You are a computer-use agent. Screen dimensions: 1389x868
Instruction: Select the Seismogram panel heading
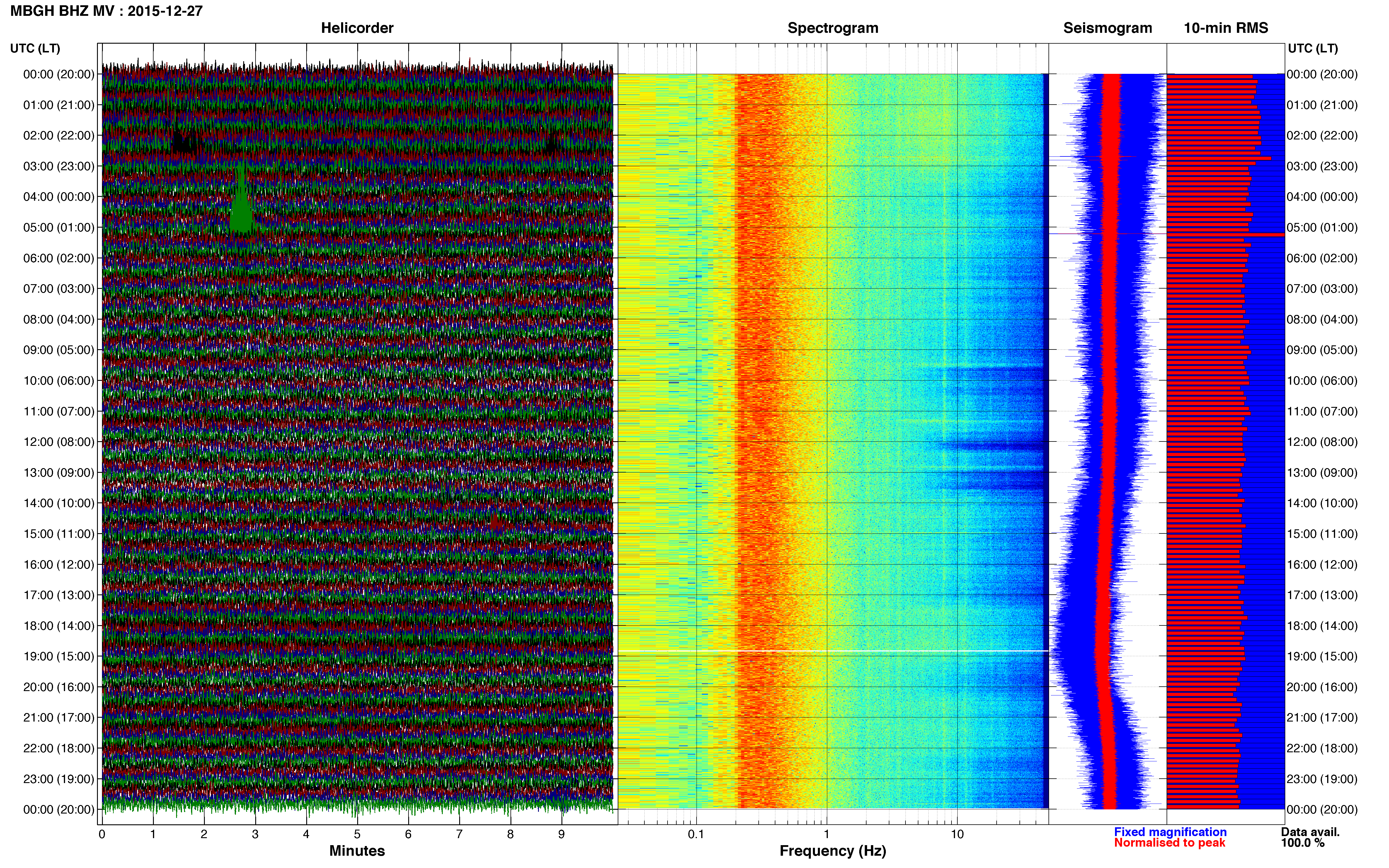click(x=1108, y=28)
